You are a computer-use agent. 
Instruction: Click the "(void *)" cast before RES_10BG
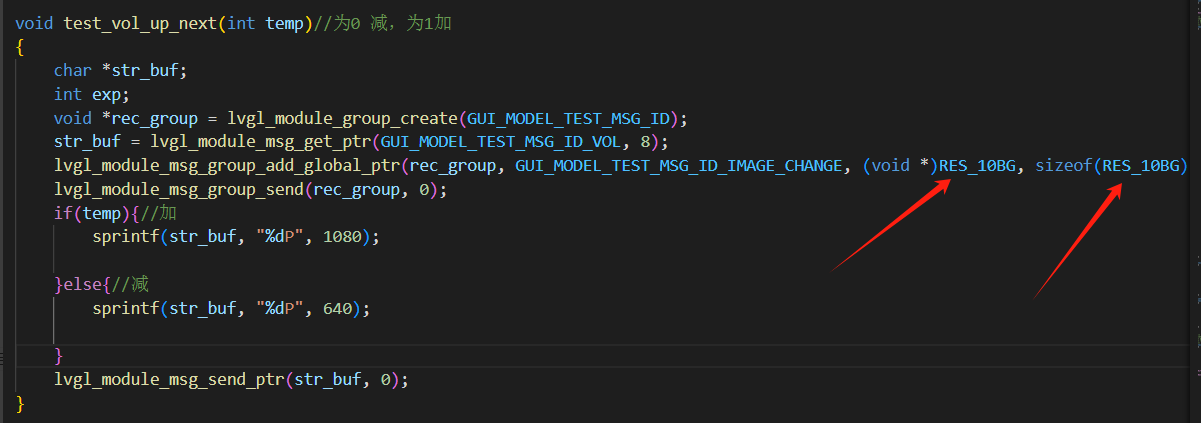[899, 165]
